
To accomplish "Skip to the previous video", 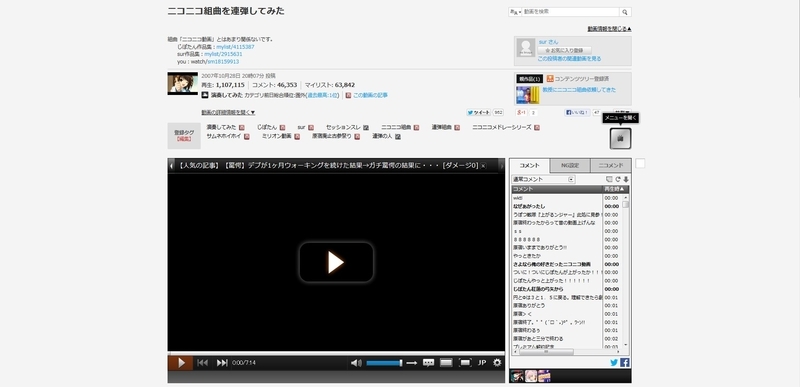I will tap(203, 363).
